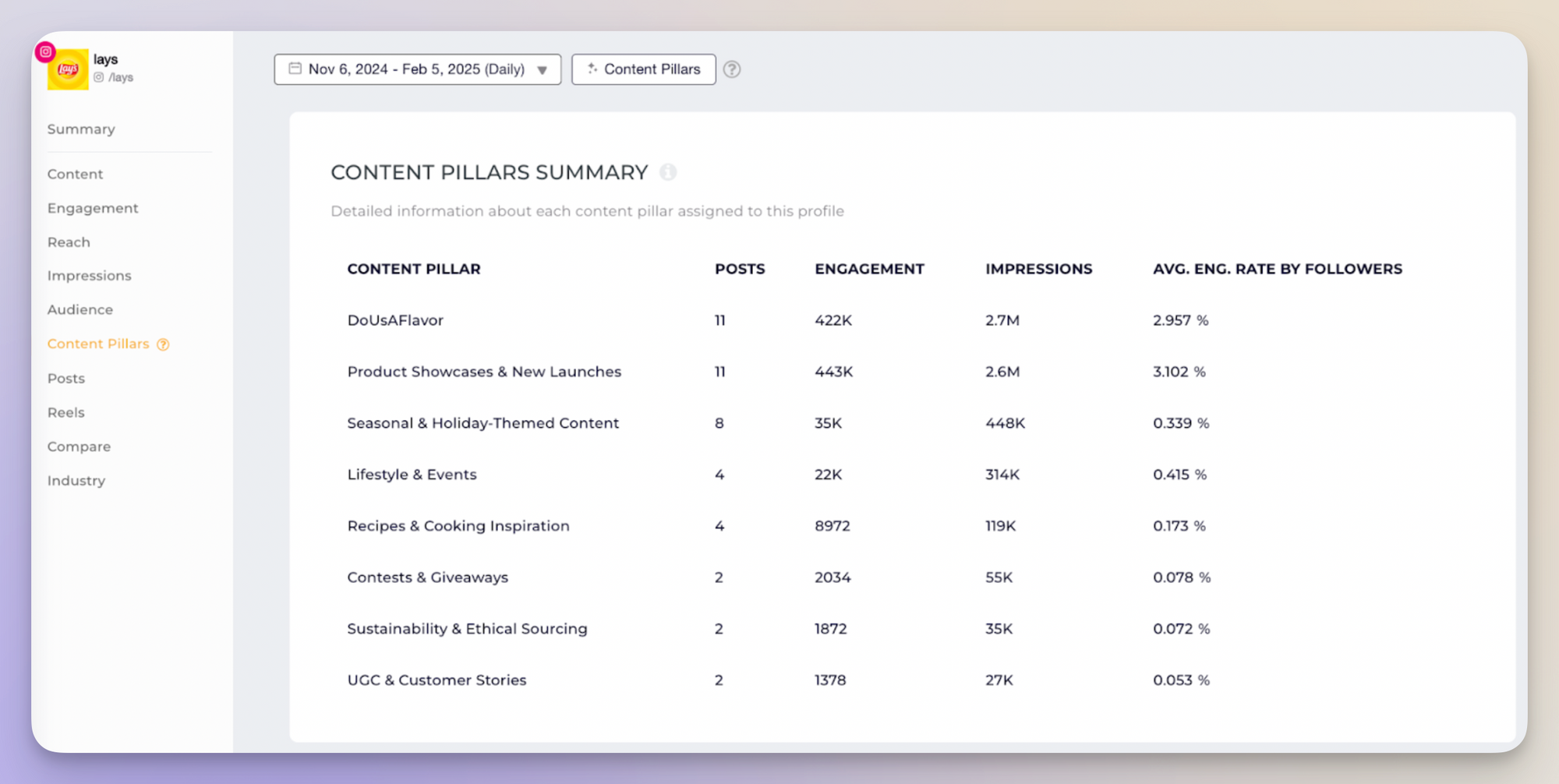Go to Reels in the sidebar
Image resolution: width=1559 pixels, height=784 pixels.
[x=65, y=412]
